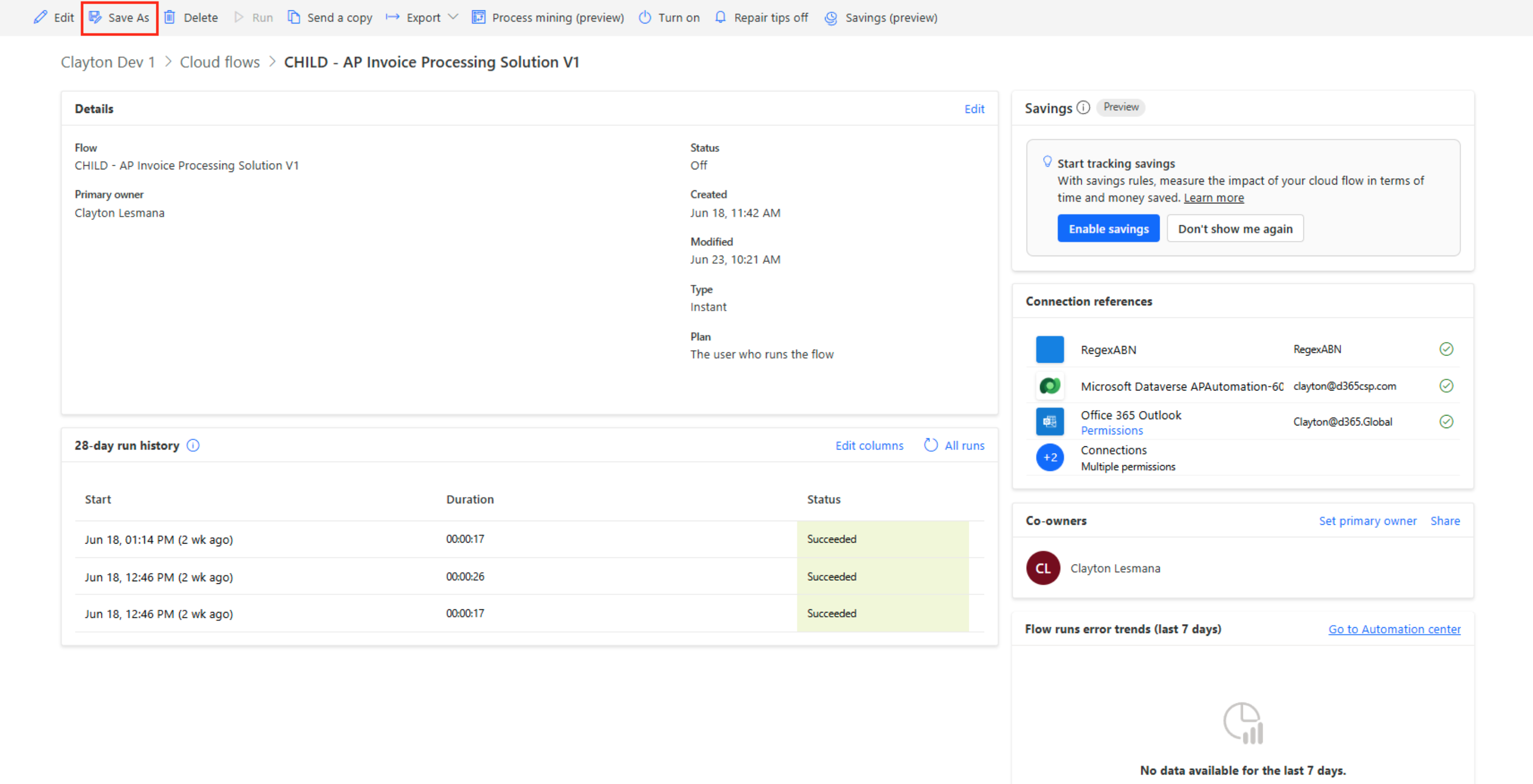Click the Turn on power icon
The height and width of the screenshot is (784, 1533).
coord(645,17)
